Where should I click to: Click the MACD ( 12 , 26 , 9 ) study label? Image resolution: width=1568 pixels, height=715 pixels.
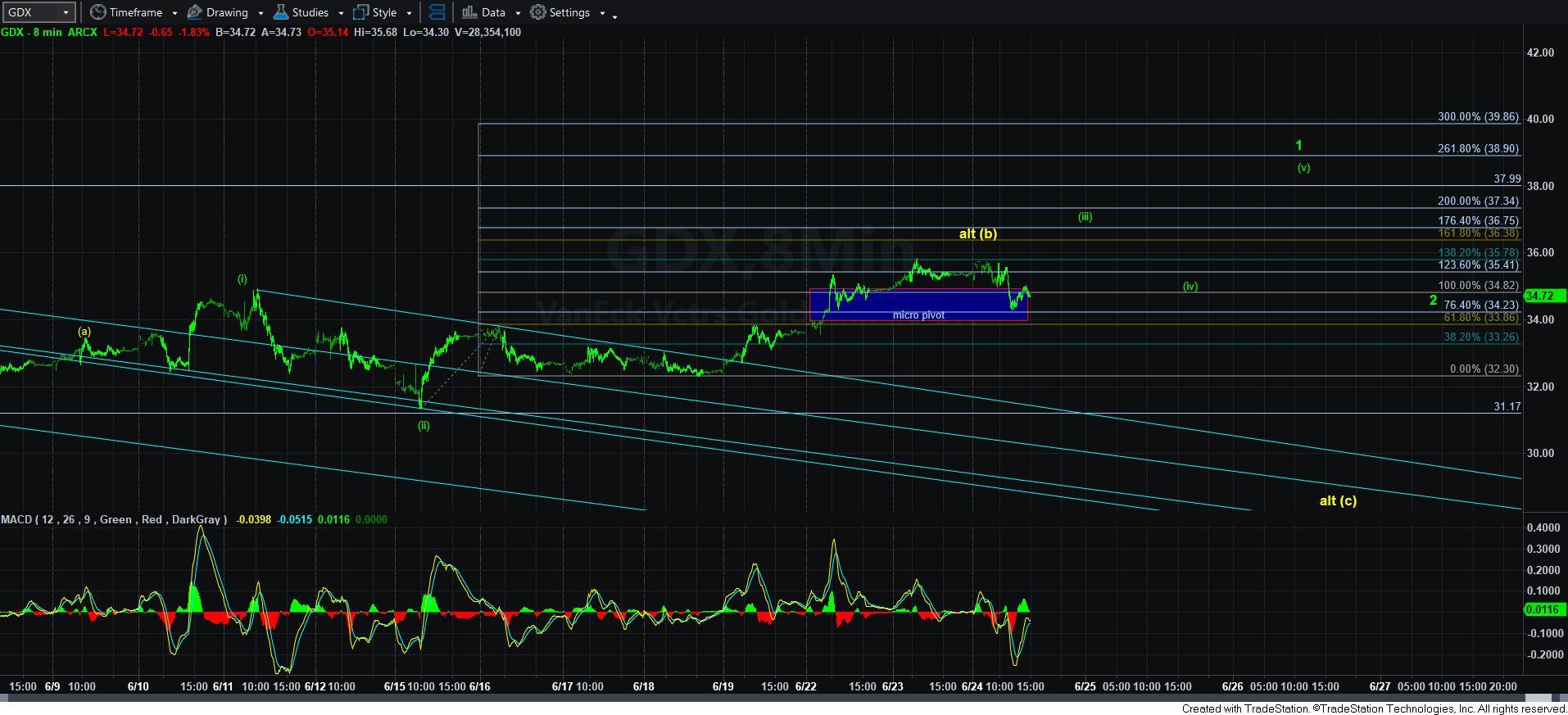click(x=114, y=520)
